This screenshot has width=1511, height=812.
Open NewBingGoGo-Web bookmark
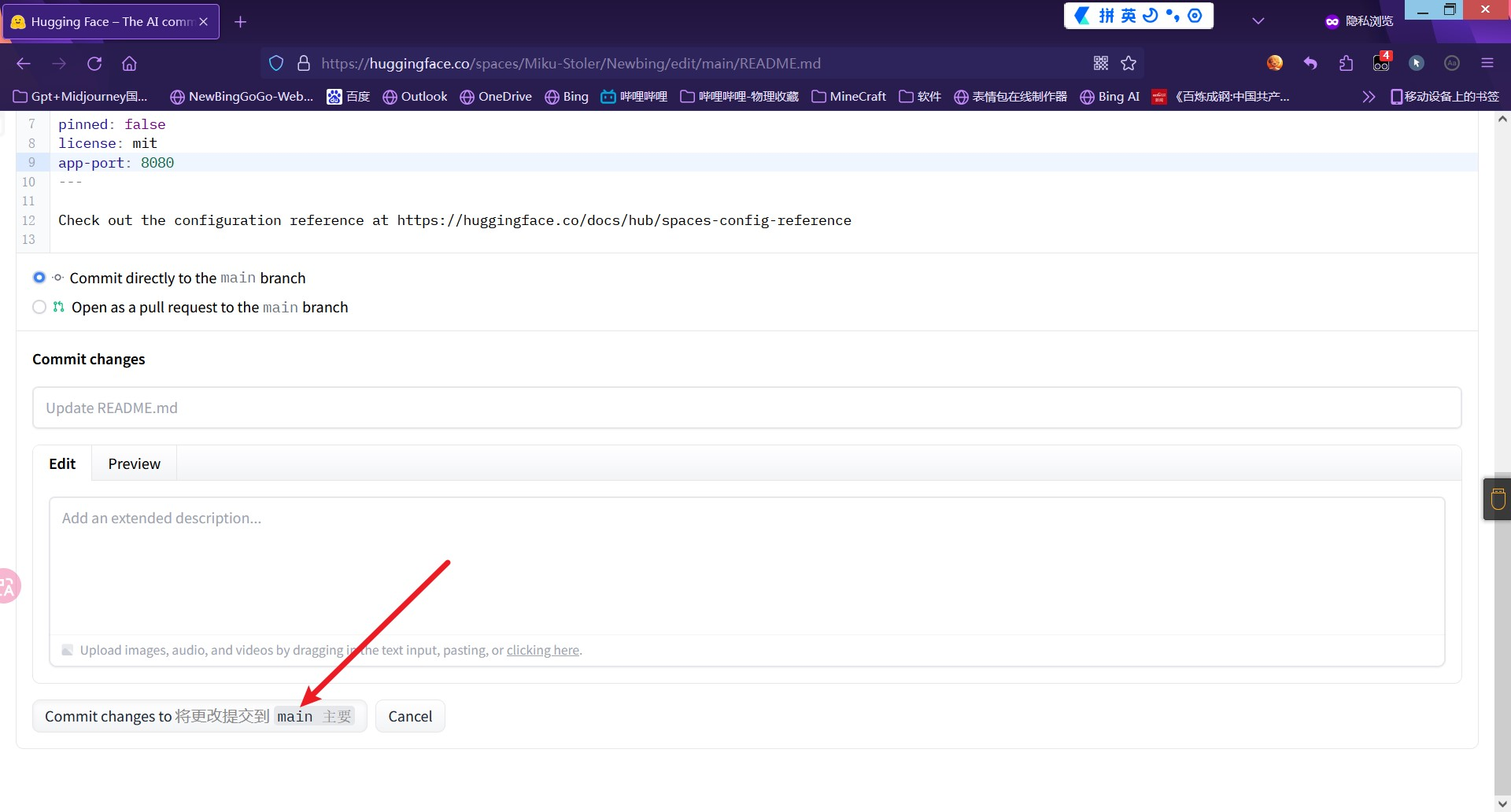pyautogui.click(x=242, y=97)
